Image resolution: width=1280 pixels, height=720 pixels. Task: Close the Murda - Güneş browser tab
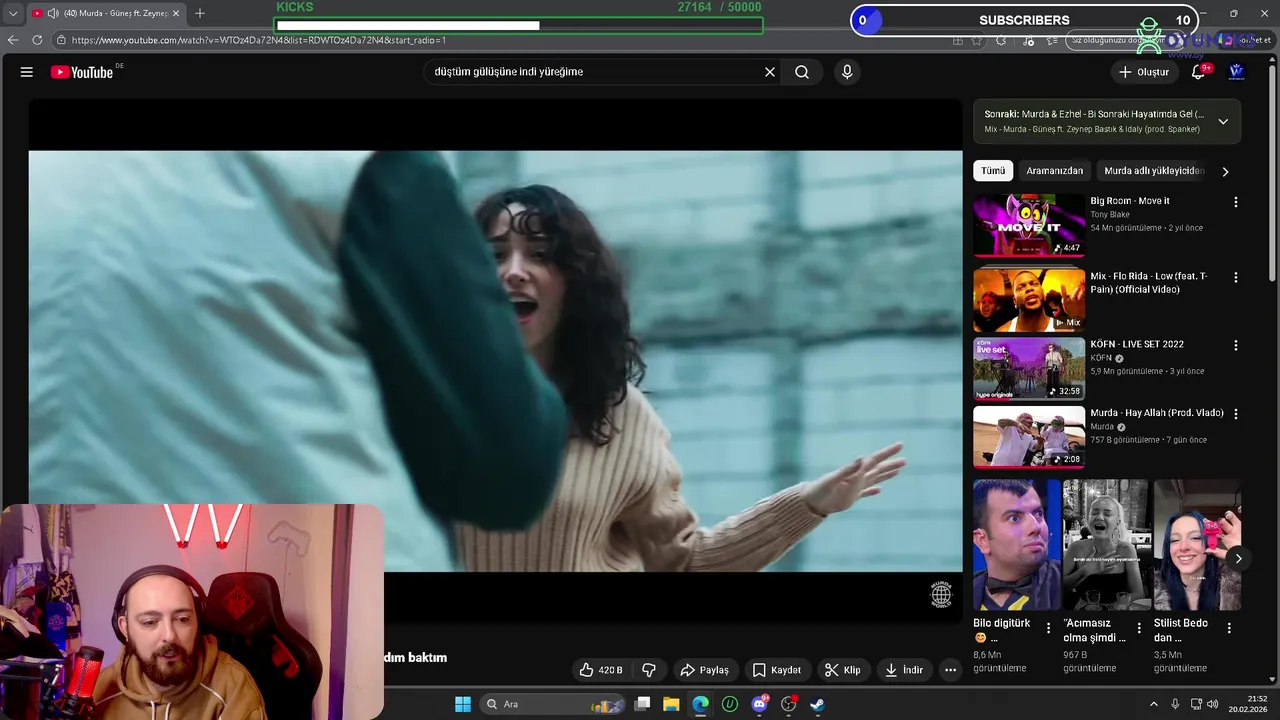coord(176,13)
